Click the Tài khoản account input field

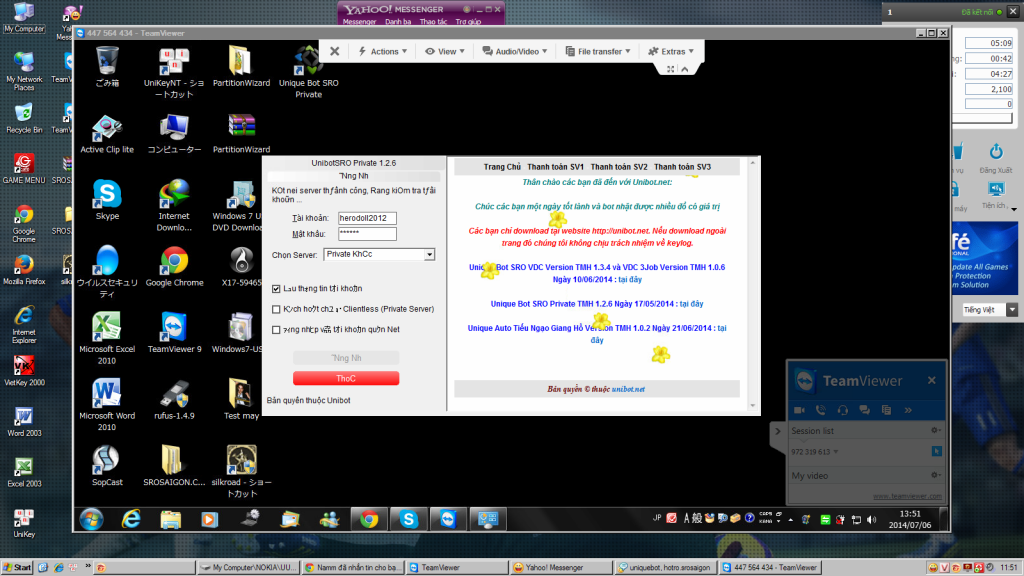(x=367, y=218)
